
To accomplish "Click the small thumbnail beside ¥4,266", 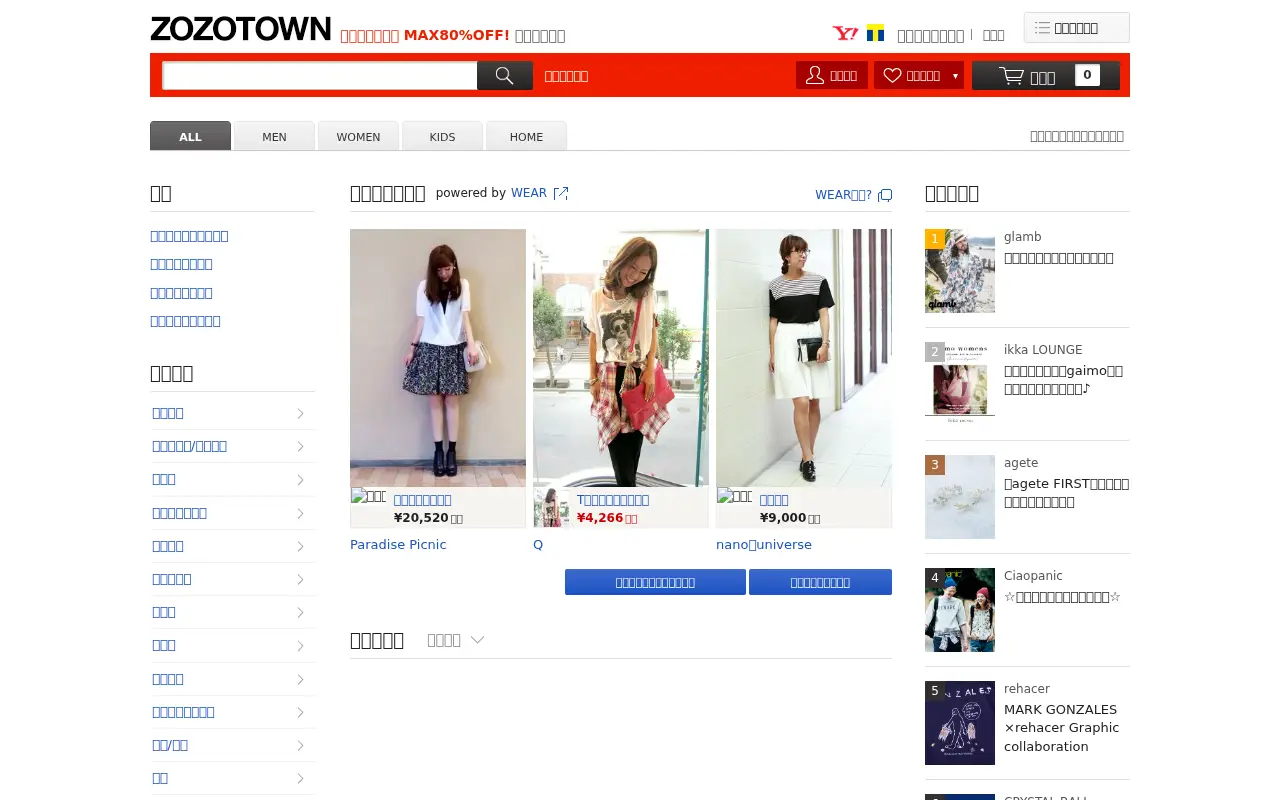I will click(x=551, y=507).
